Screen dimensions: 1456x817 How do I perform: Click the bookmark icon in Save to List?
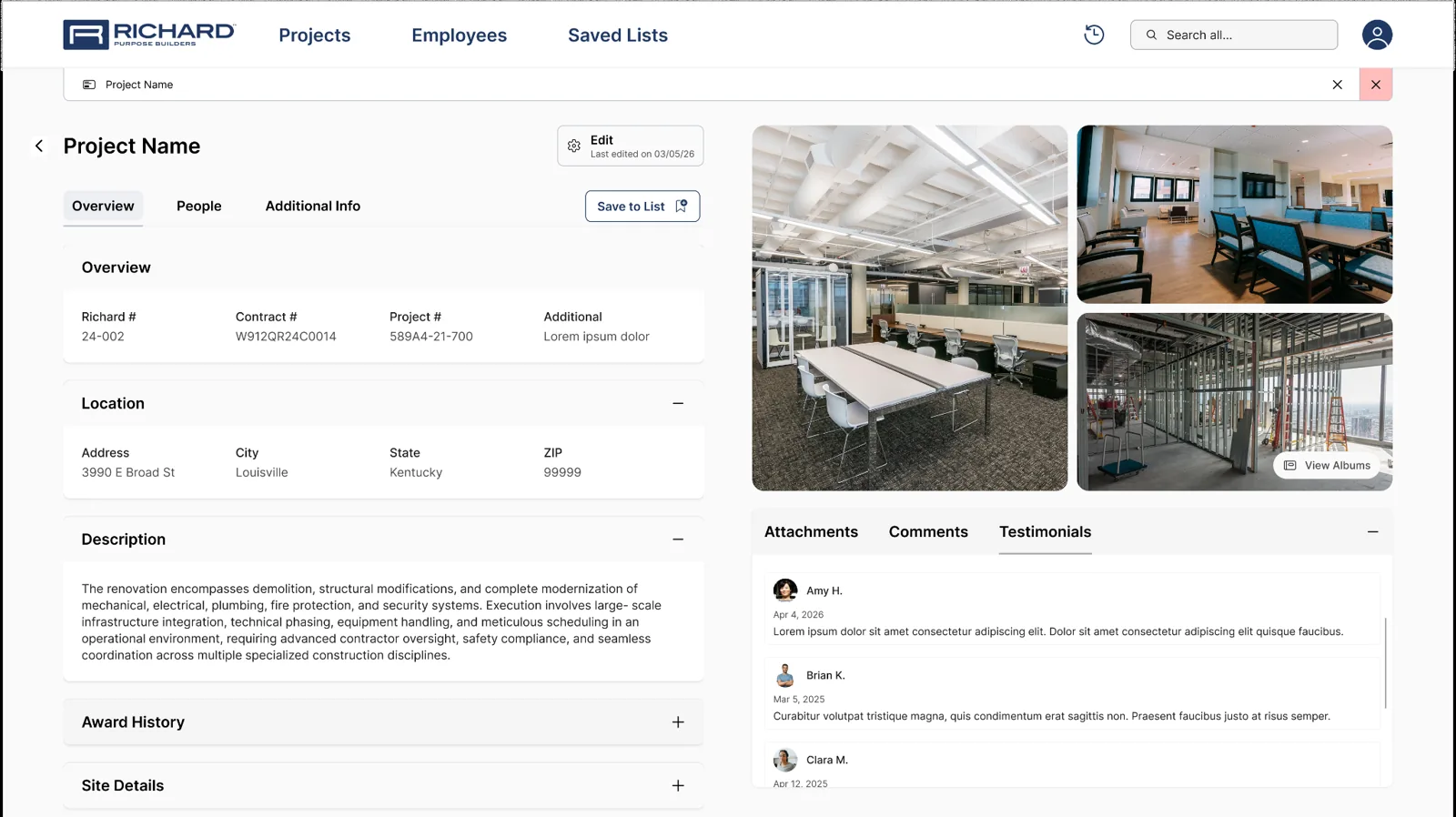point(681,207)
